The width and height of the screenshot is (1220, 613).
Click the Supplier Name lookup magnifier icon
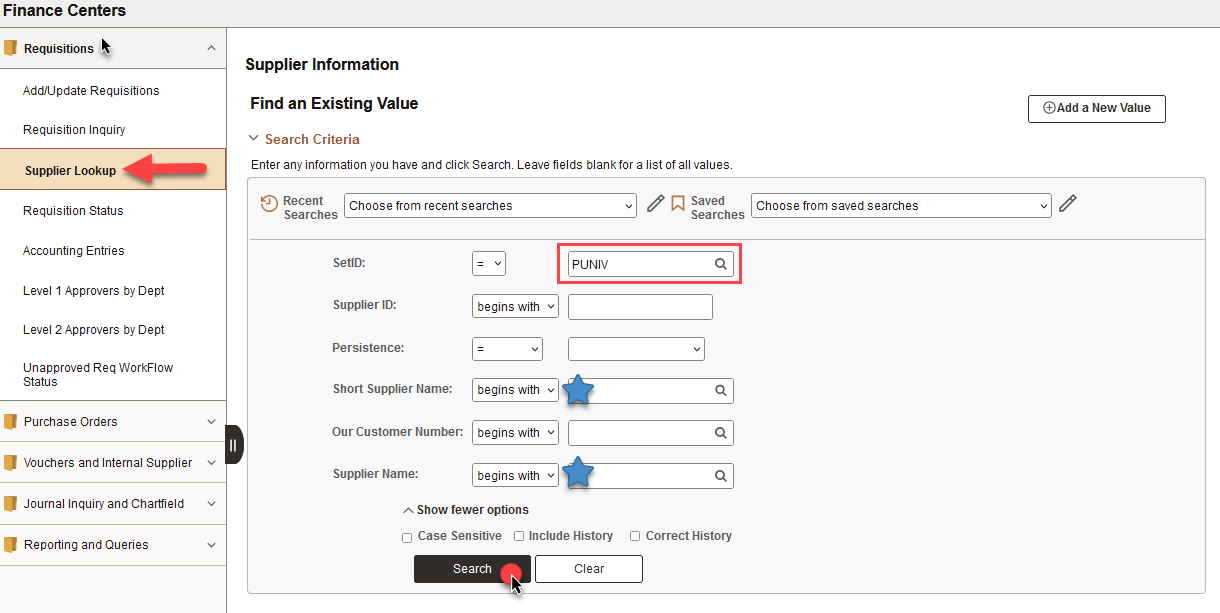point(720,476)
